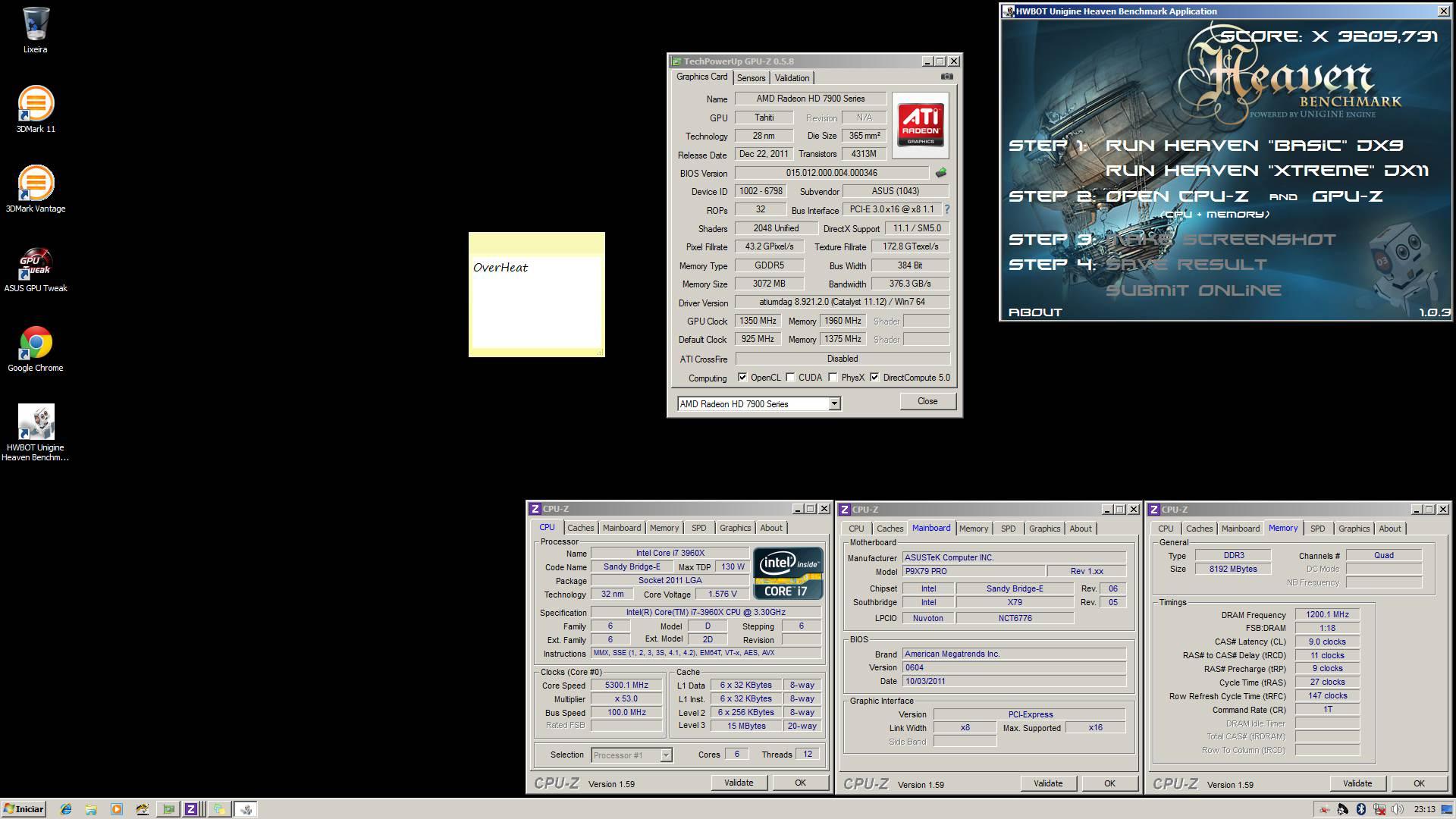The image size is (1456, 819).
Task: Switch to the Sensors tab in GPU-Z
Action: tap(751, 78)
